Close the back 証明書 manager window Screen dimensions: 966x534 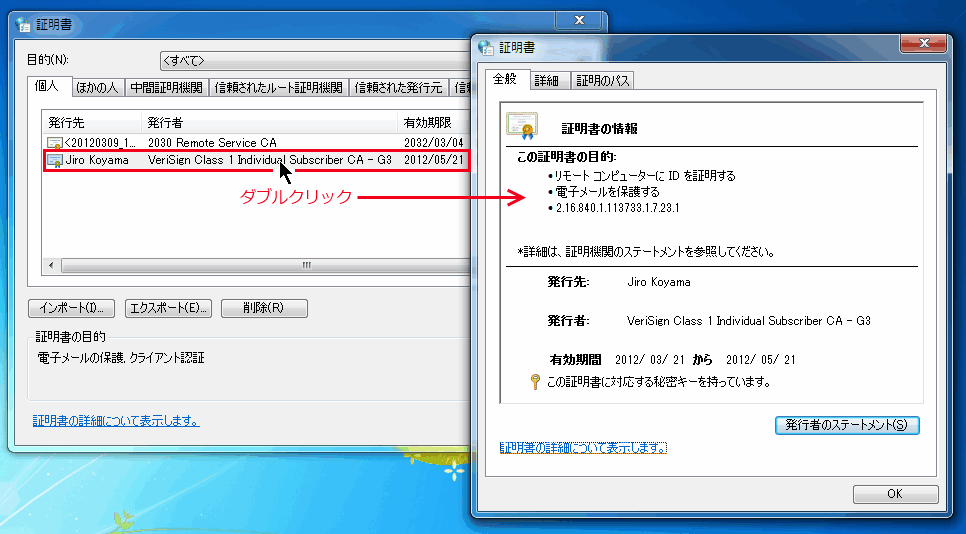coord(578,20)
